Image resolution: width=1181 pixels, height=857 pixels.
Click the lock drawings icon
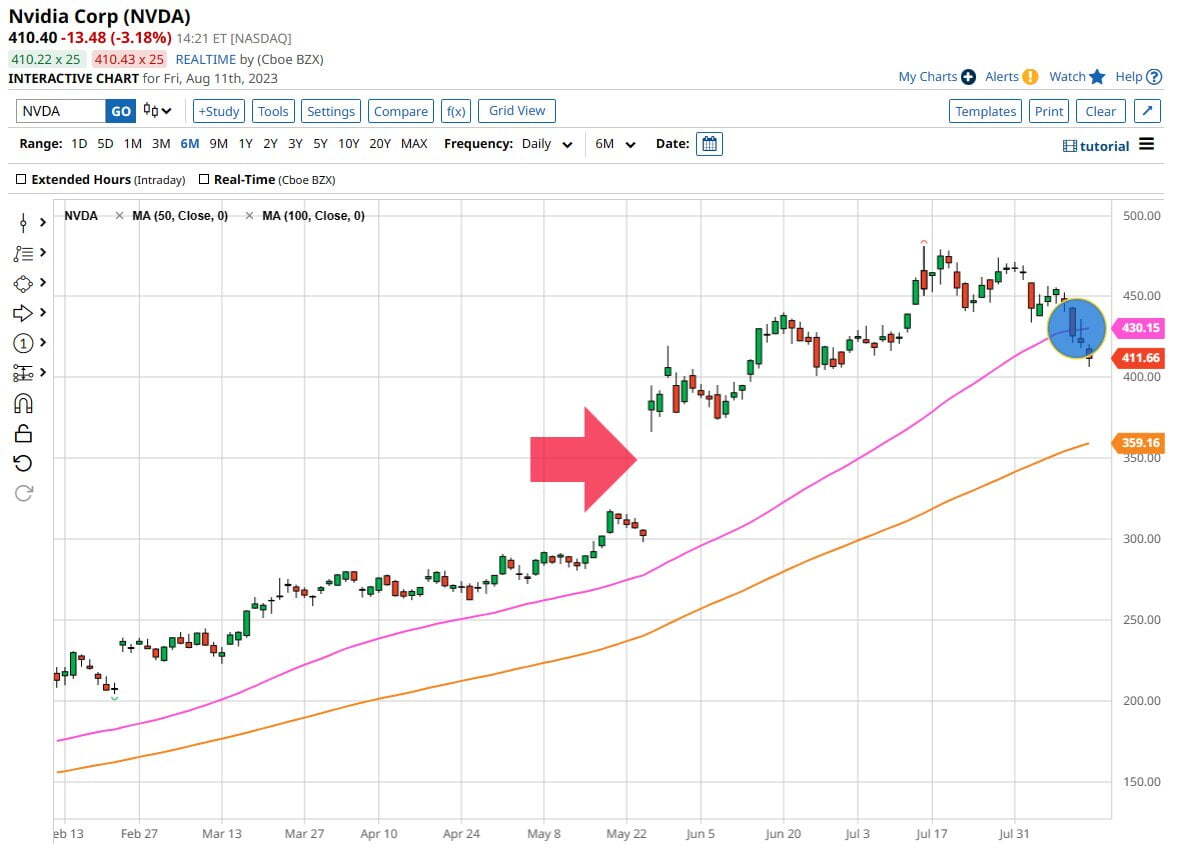[x=23, y=434]
